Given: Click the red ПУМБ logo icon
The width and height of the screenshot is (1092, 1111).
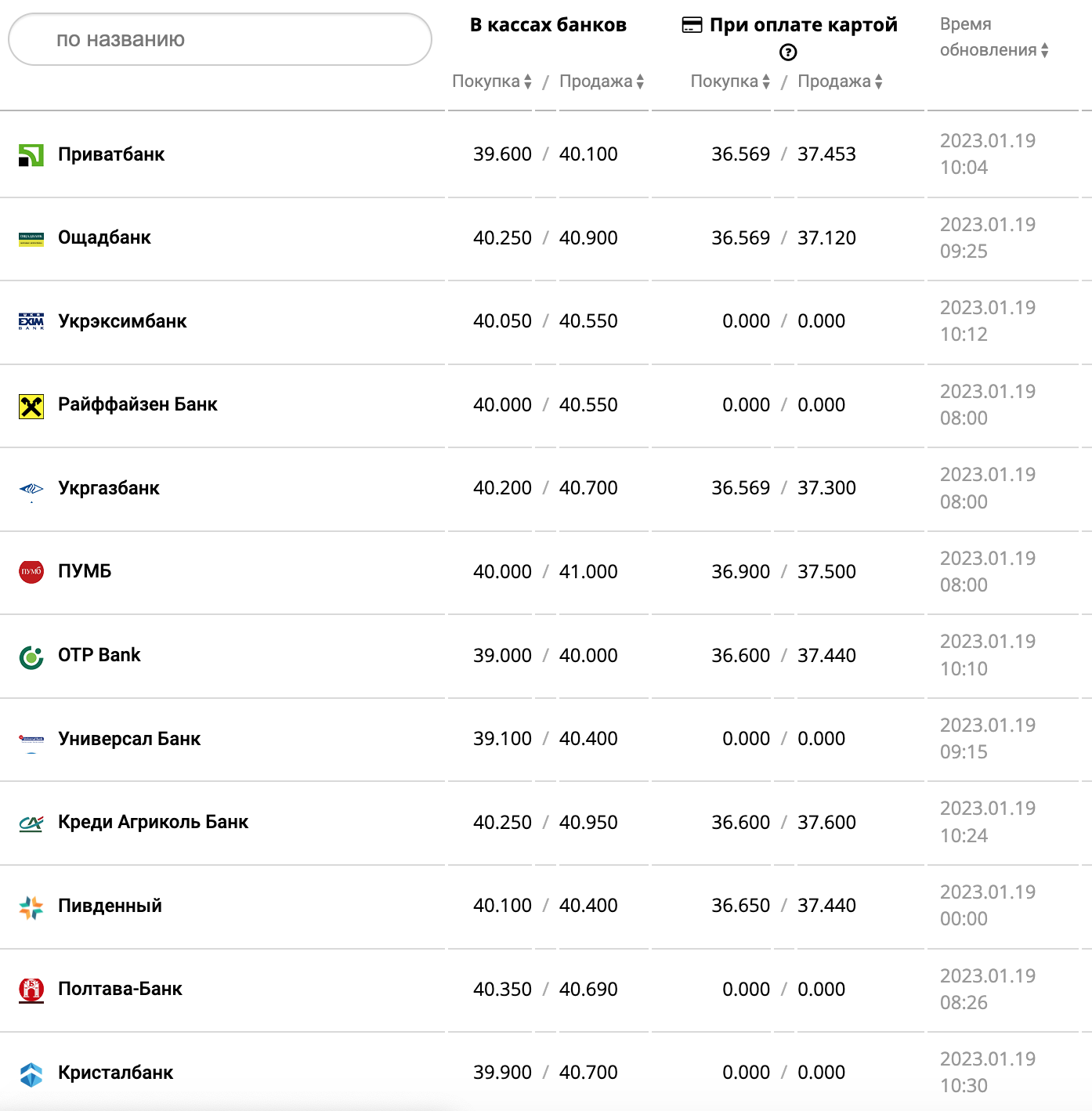Looking at the screenshot, I should tap(31, 572).
